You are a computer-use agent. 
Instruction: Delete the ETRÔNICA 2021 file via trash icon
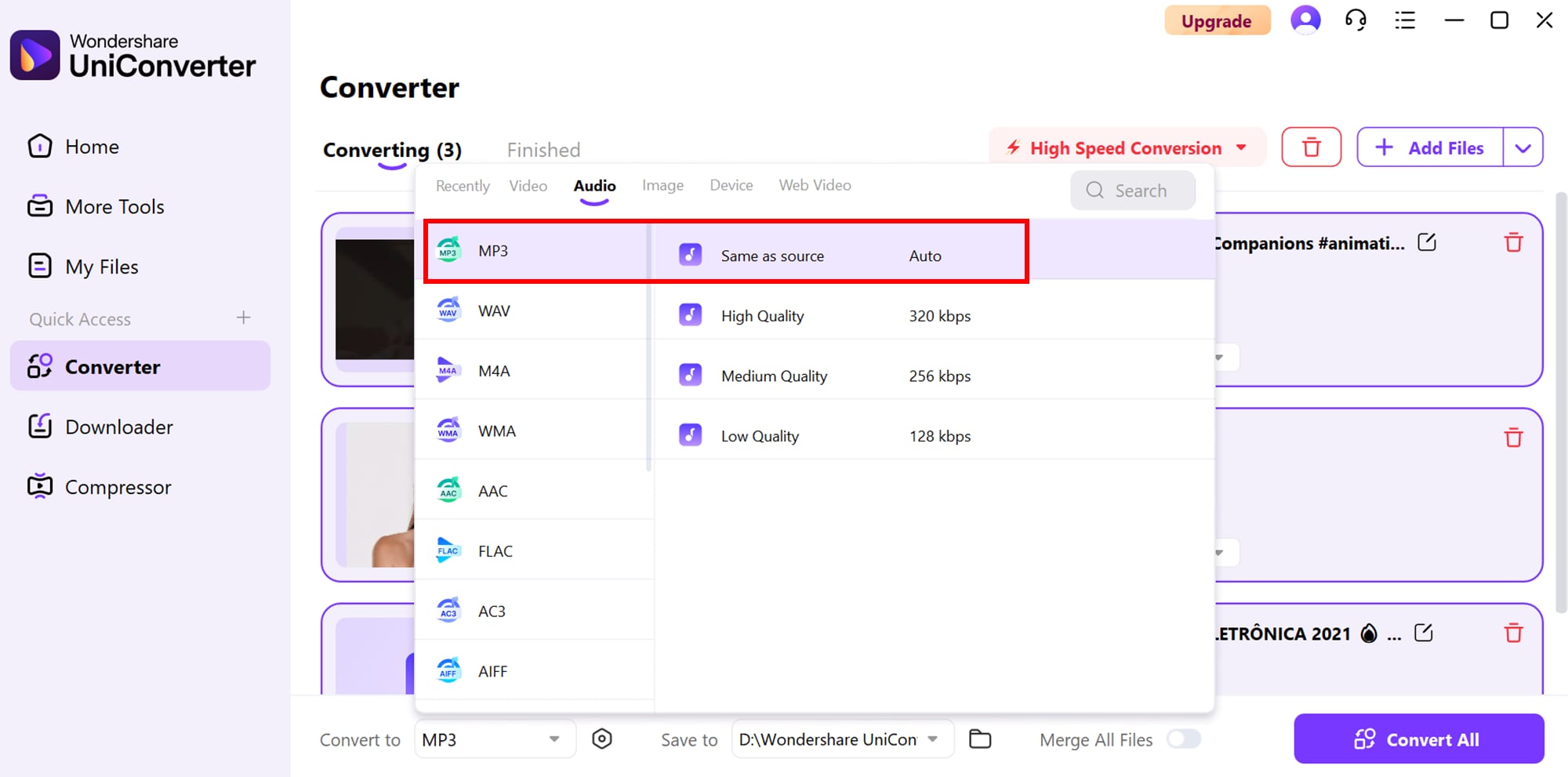[x=1513, y=633]
